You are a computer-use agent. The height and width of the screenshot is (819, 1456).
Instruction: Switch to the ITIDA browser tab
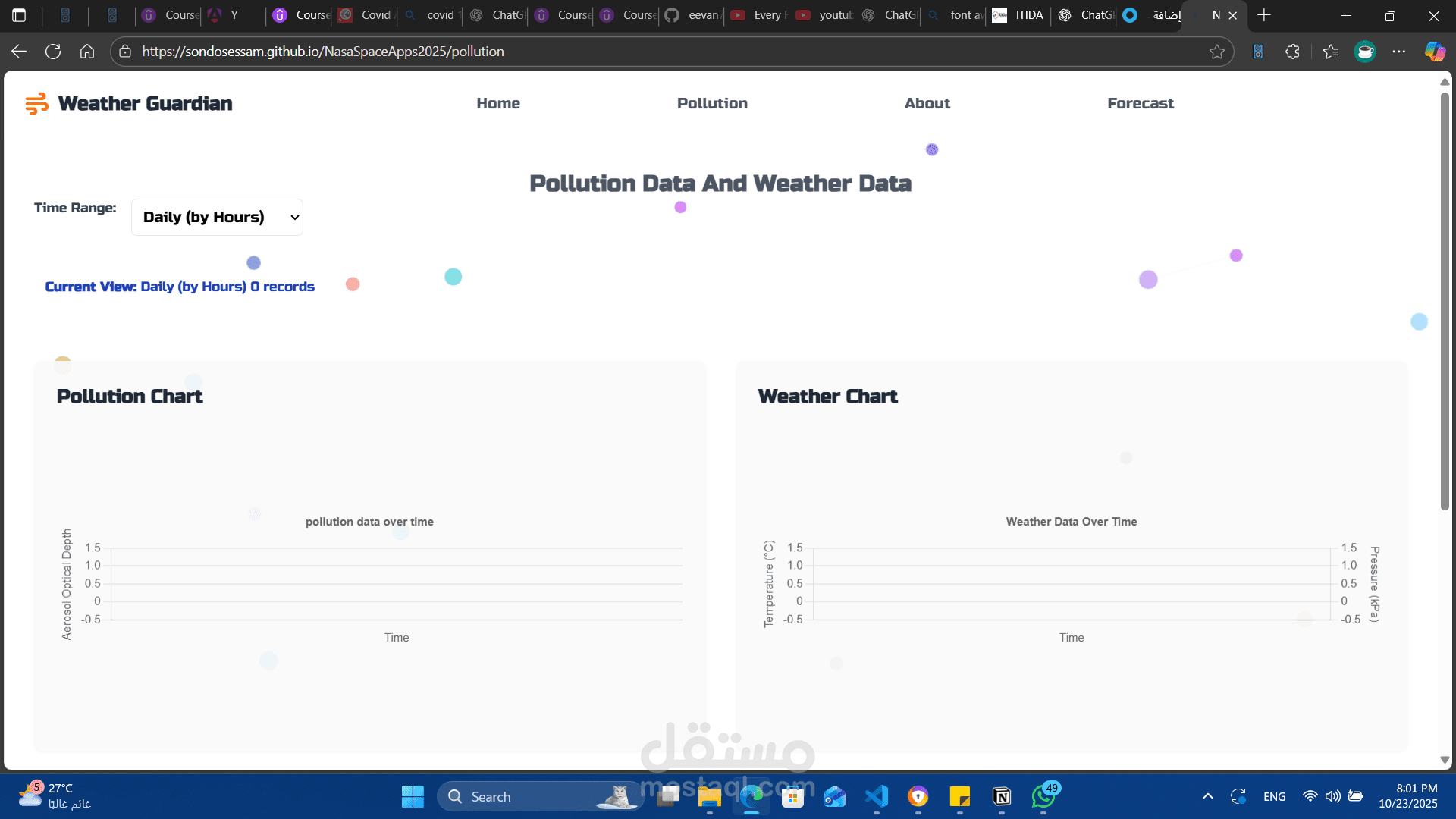1019,15
